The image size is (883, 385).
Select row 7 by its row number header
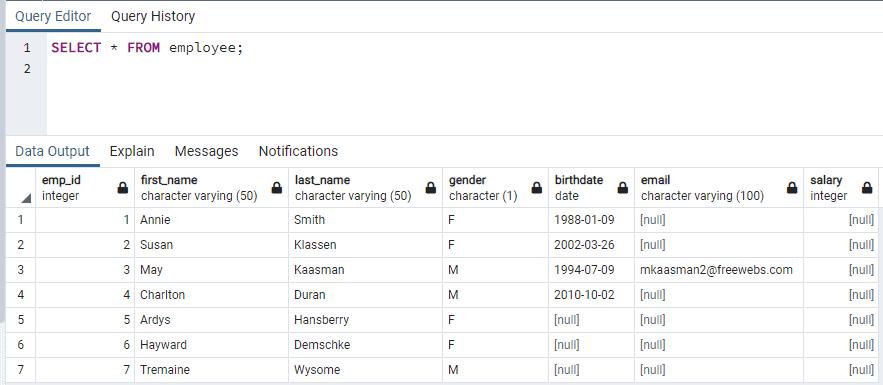tap(21, 370)
